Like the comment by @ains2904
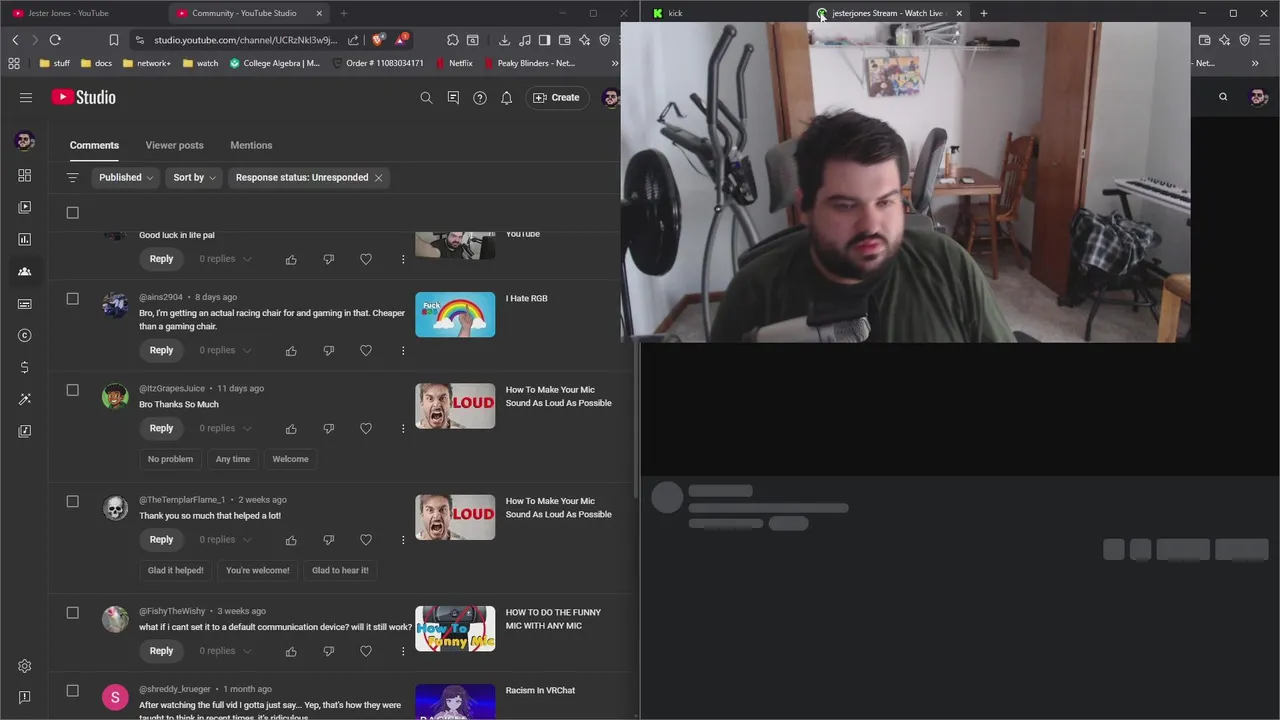Image resolution: width=1280 pixels, height=720 pixels. tap(291, 350)
